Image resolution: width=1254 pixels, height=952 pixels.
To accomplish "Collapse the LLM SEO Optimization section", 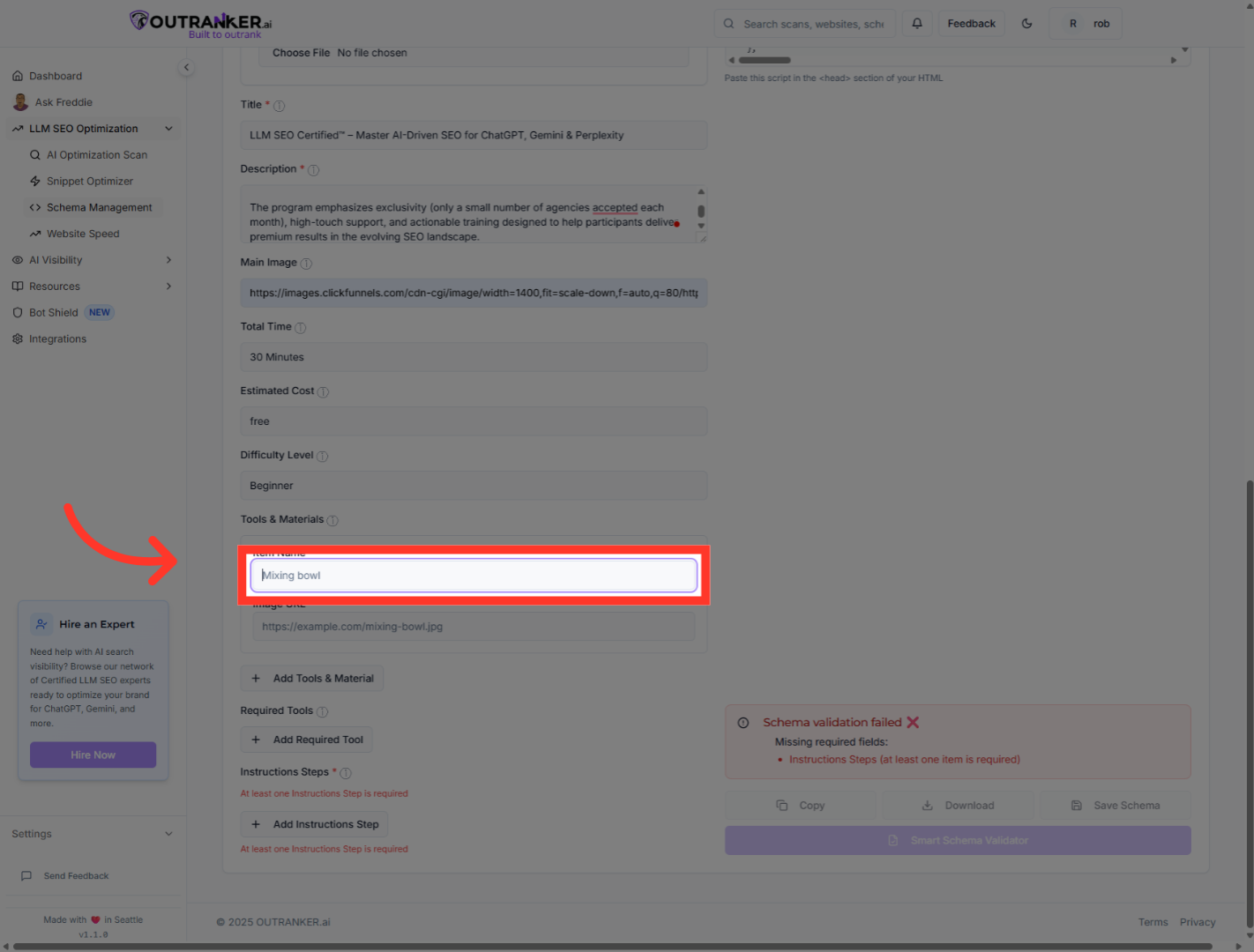I will 168,129.
